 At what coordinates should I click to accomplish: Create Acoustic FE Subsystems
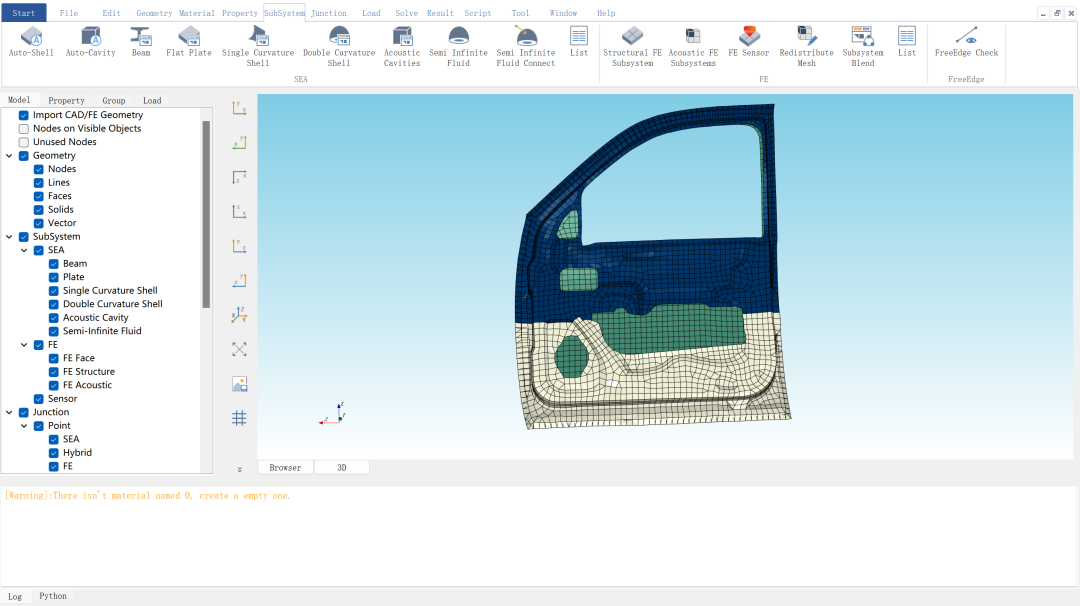(693, 46)
